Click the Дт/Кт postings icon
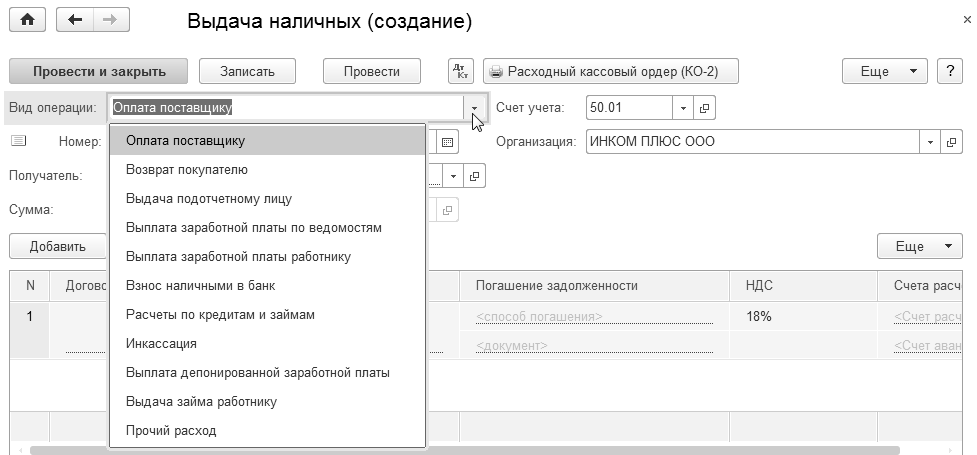The image size is (977, 455). pyautogui.click(x=461, y=71)
